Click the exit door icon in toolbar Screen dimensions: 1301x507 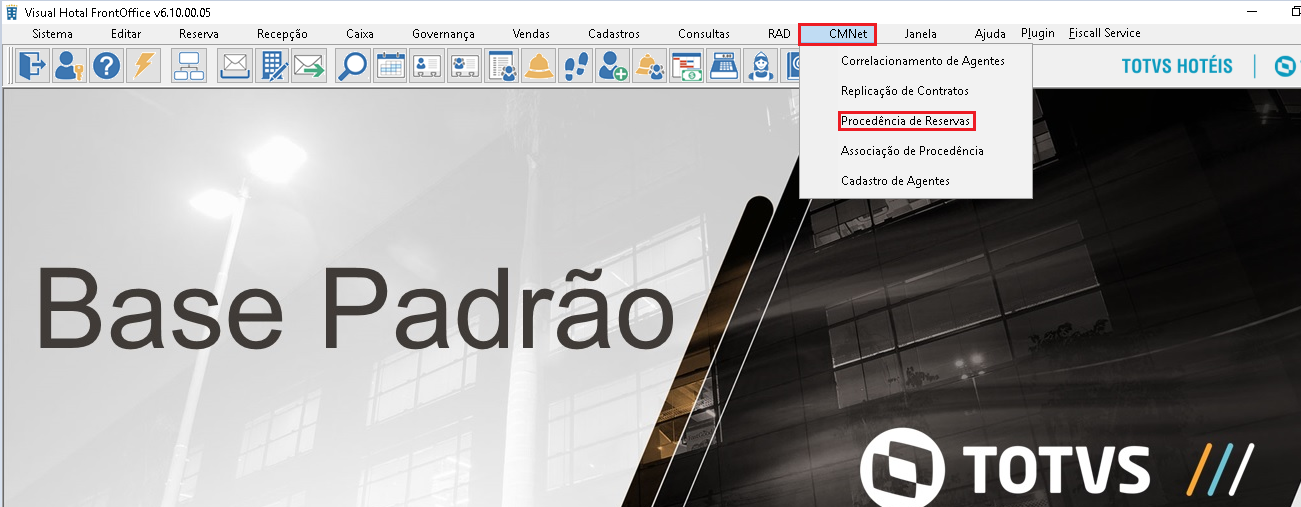(33, 67)
